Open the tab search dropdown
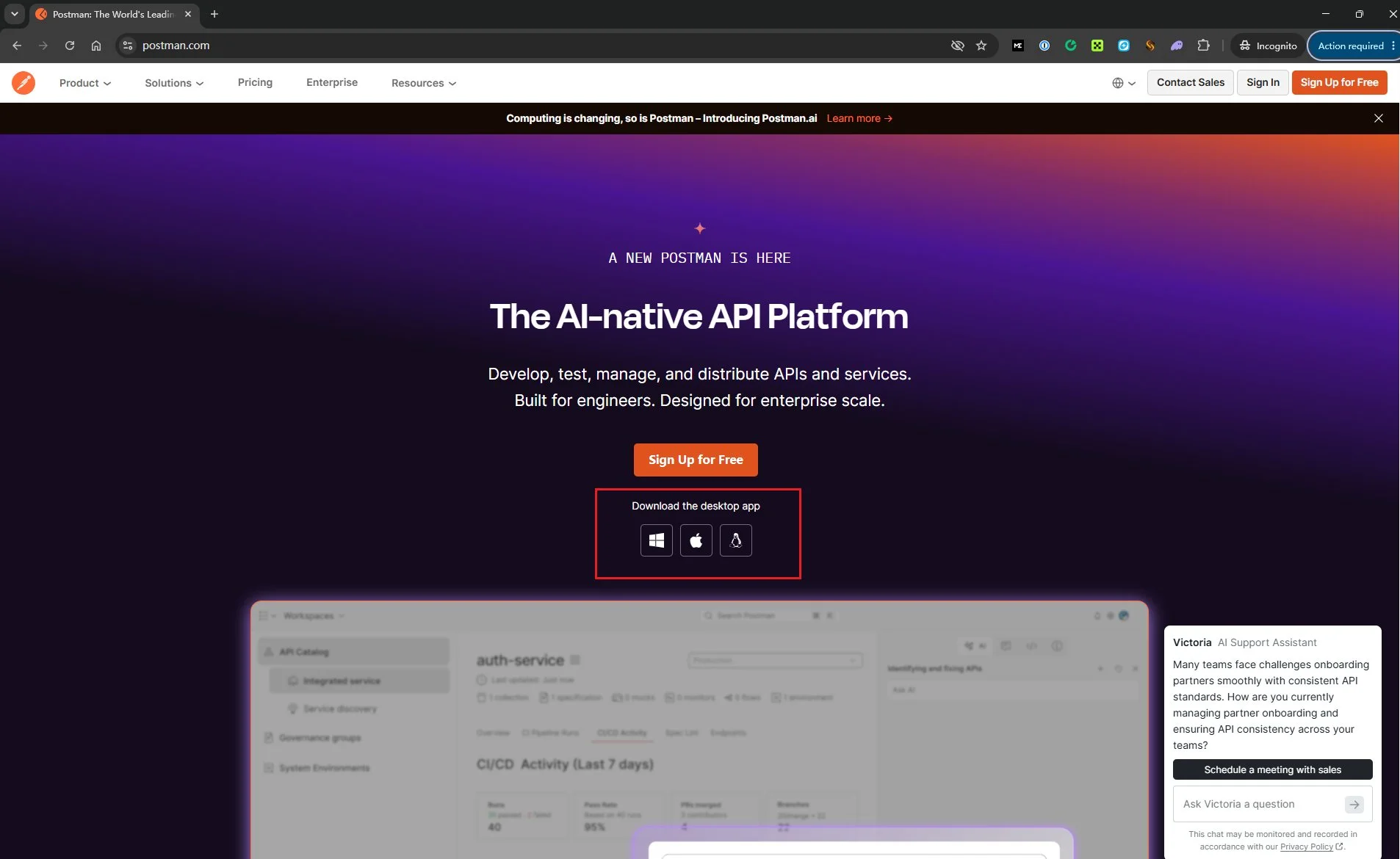Image resolution: width=1400 pixels, height=859 pixels. (x=14, y=14)
